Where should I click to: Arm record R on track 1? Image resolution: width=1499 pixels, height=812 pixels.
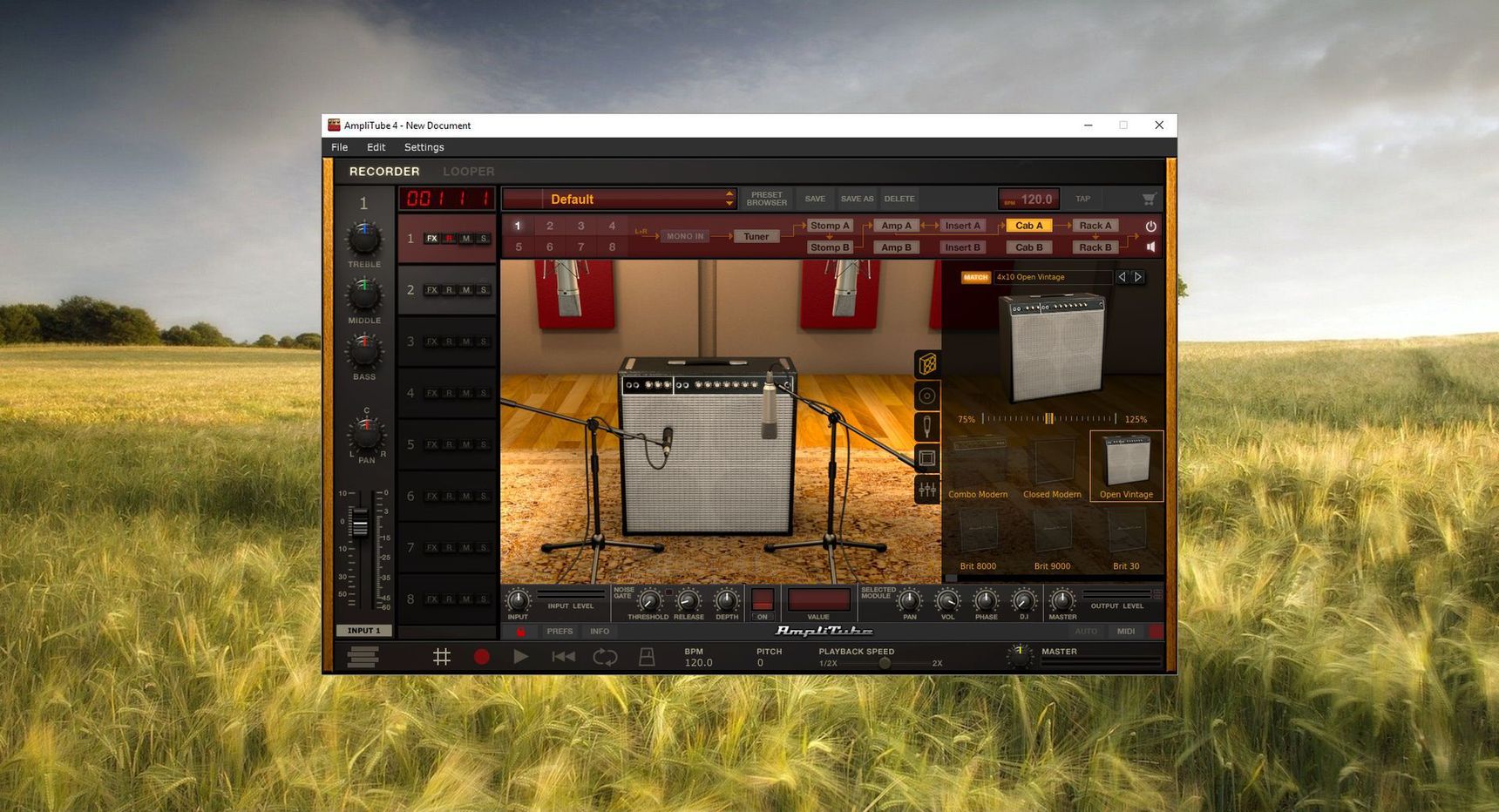coord(450,239)
